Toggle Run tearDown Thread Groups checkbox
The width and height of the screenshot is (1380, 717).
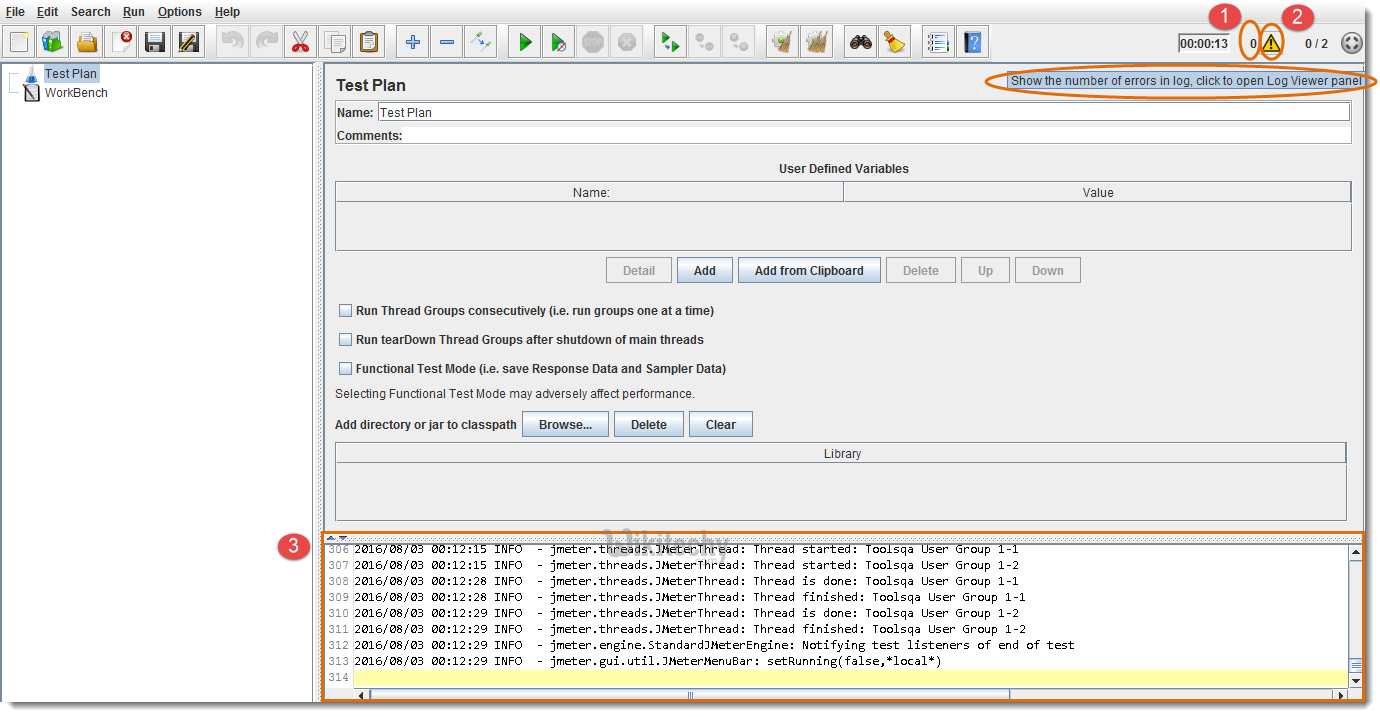coord(346,340)
